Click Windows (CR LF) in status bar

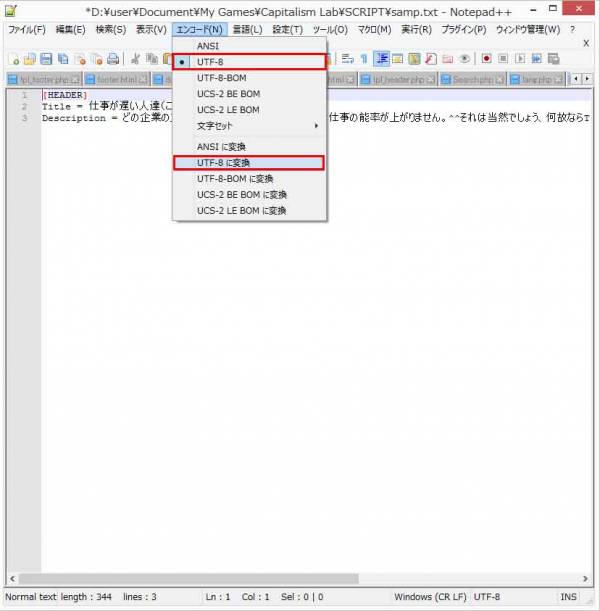(x=430, y=597)
